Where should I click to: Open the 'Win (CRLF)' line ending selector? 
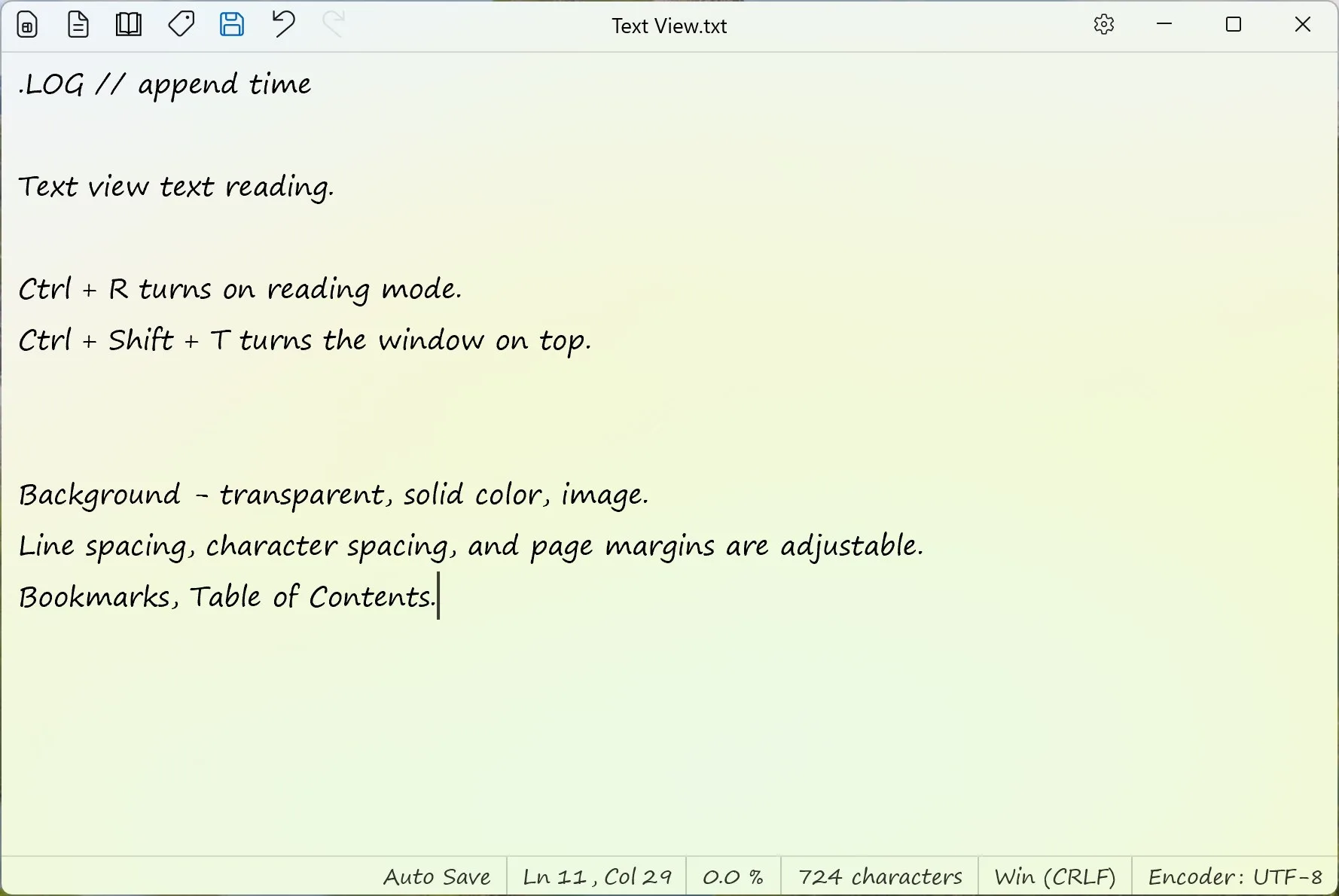point(1055,876)
